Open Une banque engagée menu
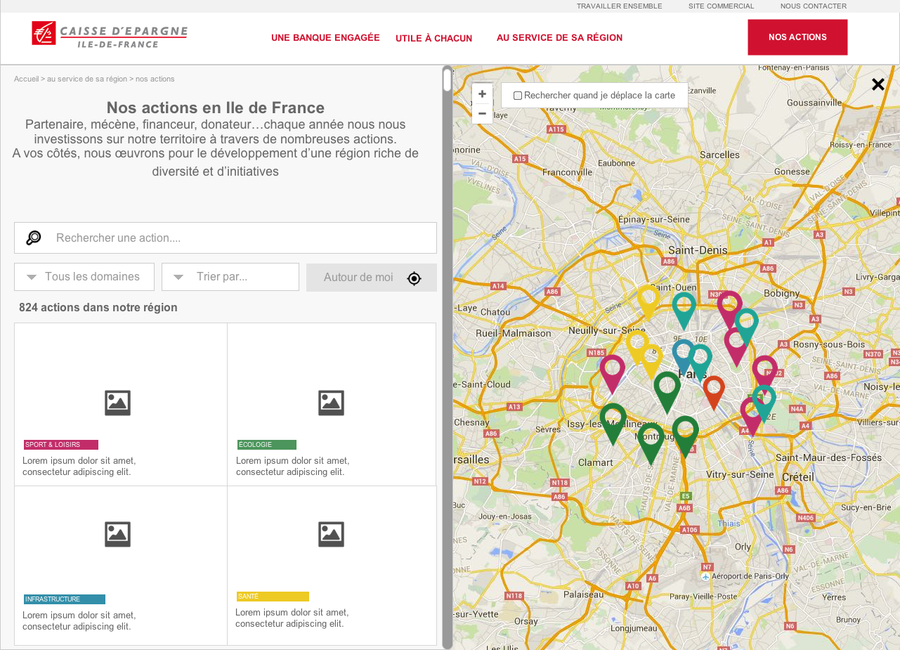Viewport: 900px width, 650px height. pyautogui.click(x=325, y=38)
